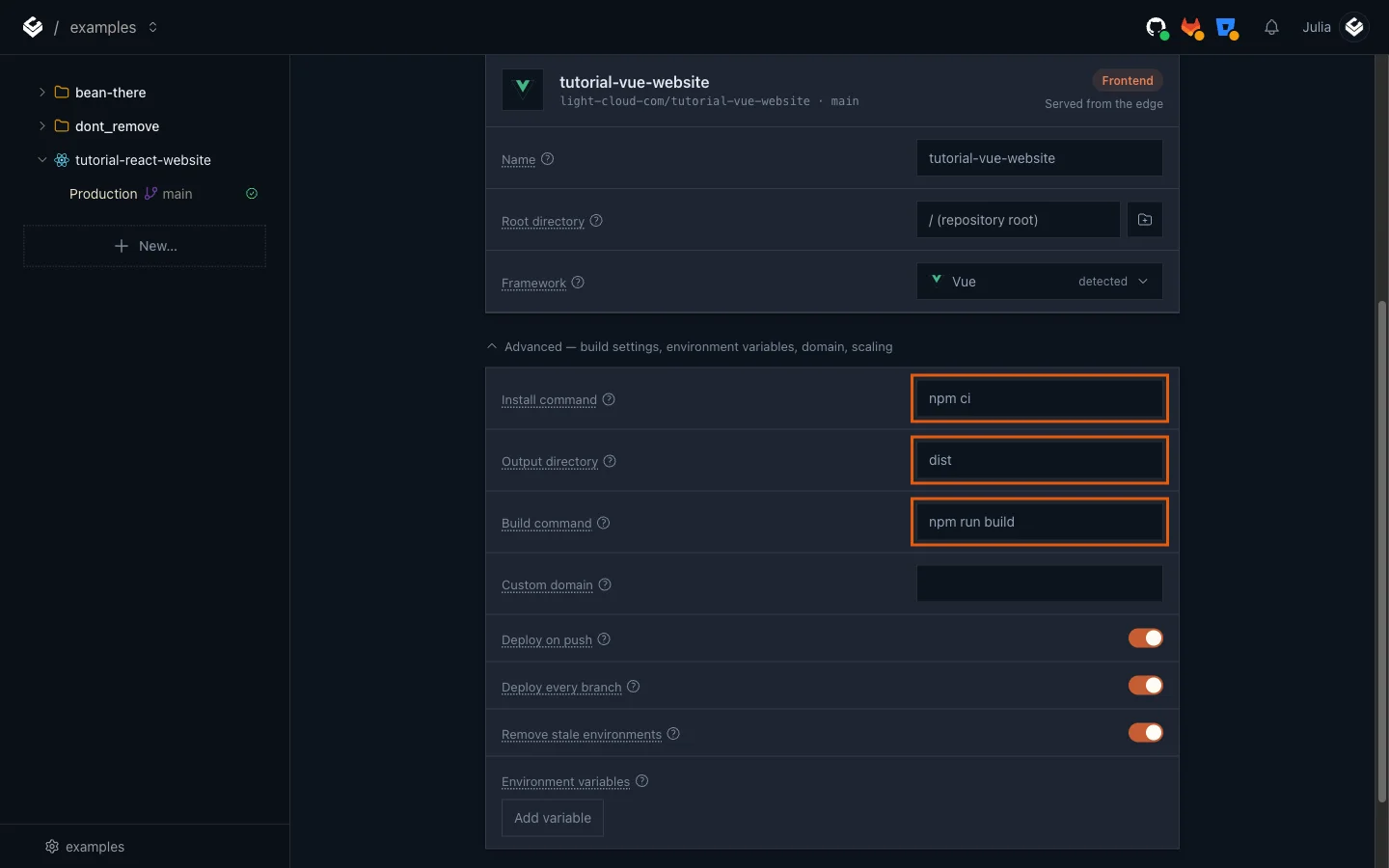Image resolution: width=1389 pixels, height=868 pixels.
Task: Click the logo icon beside examples breadcrumb
Action: pos(33,27)
